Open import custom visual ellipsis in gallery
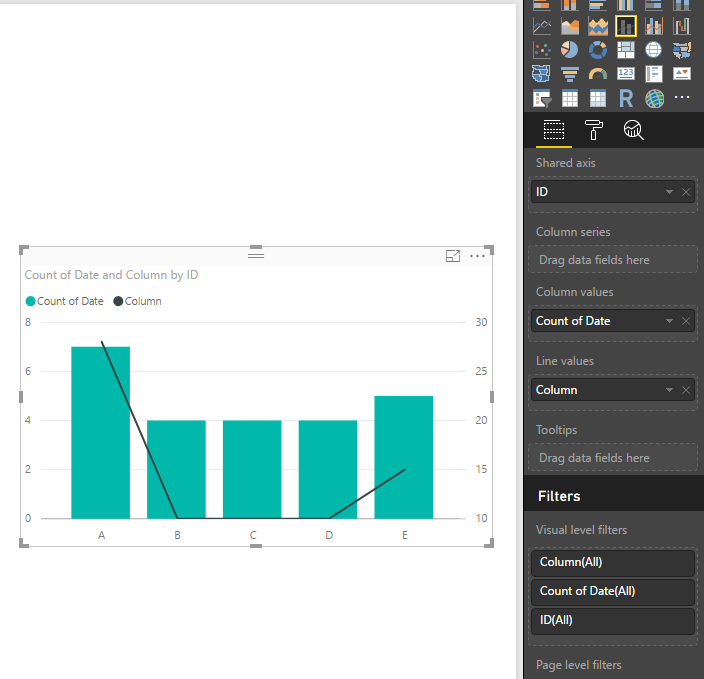 [682, 97]
